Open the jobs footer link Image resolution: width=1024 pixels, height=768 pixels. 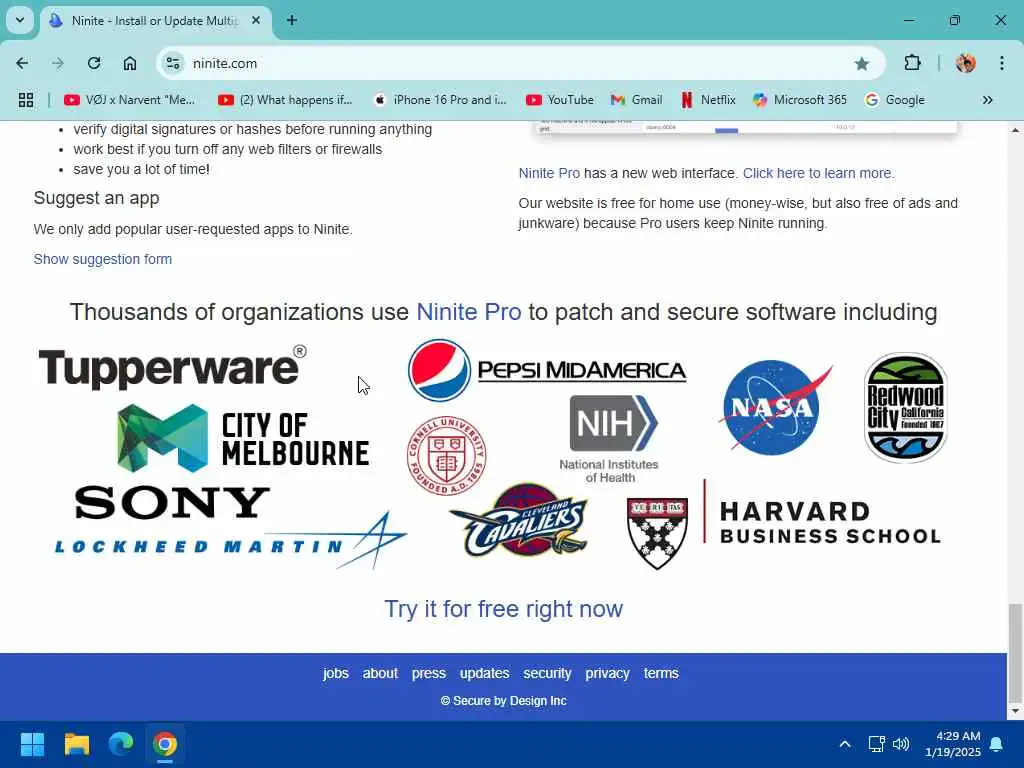click(336, 673)
